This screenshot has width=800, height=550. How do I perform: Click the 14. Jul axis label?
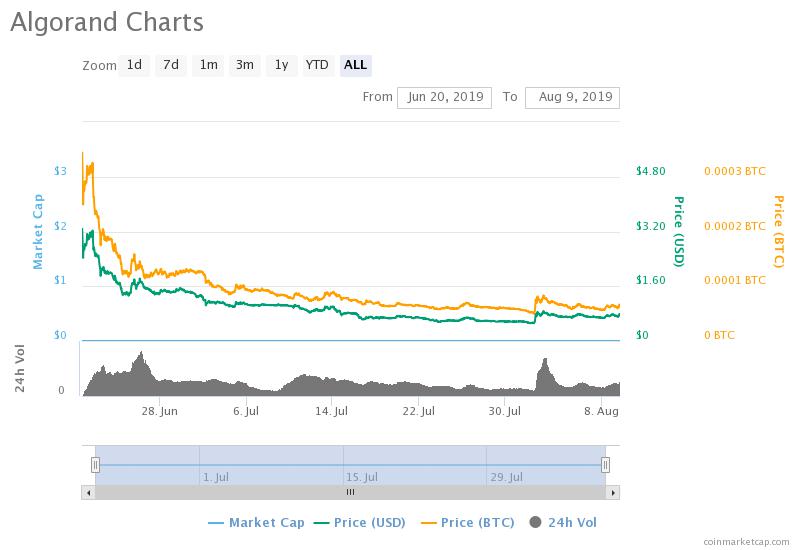point(332,411)
